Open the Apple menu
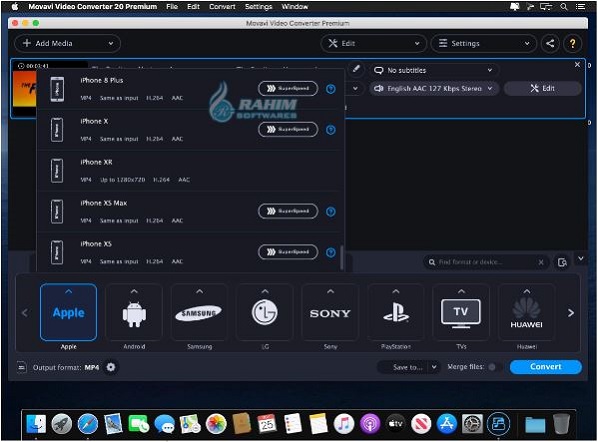Screen dimensions: 598x442 click(15, 6)
